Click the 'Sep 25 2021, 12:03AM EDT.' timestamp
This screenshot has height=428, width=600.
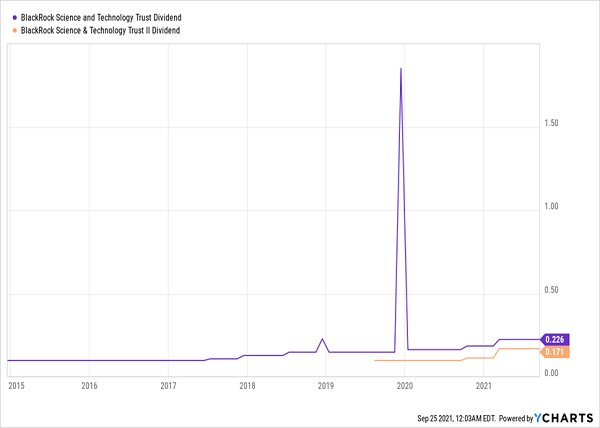[x=457, y=418]
